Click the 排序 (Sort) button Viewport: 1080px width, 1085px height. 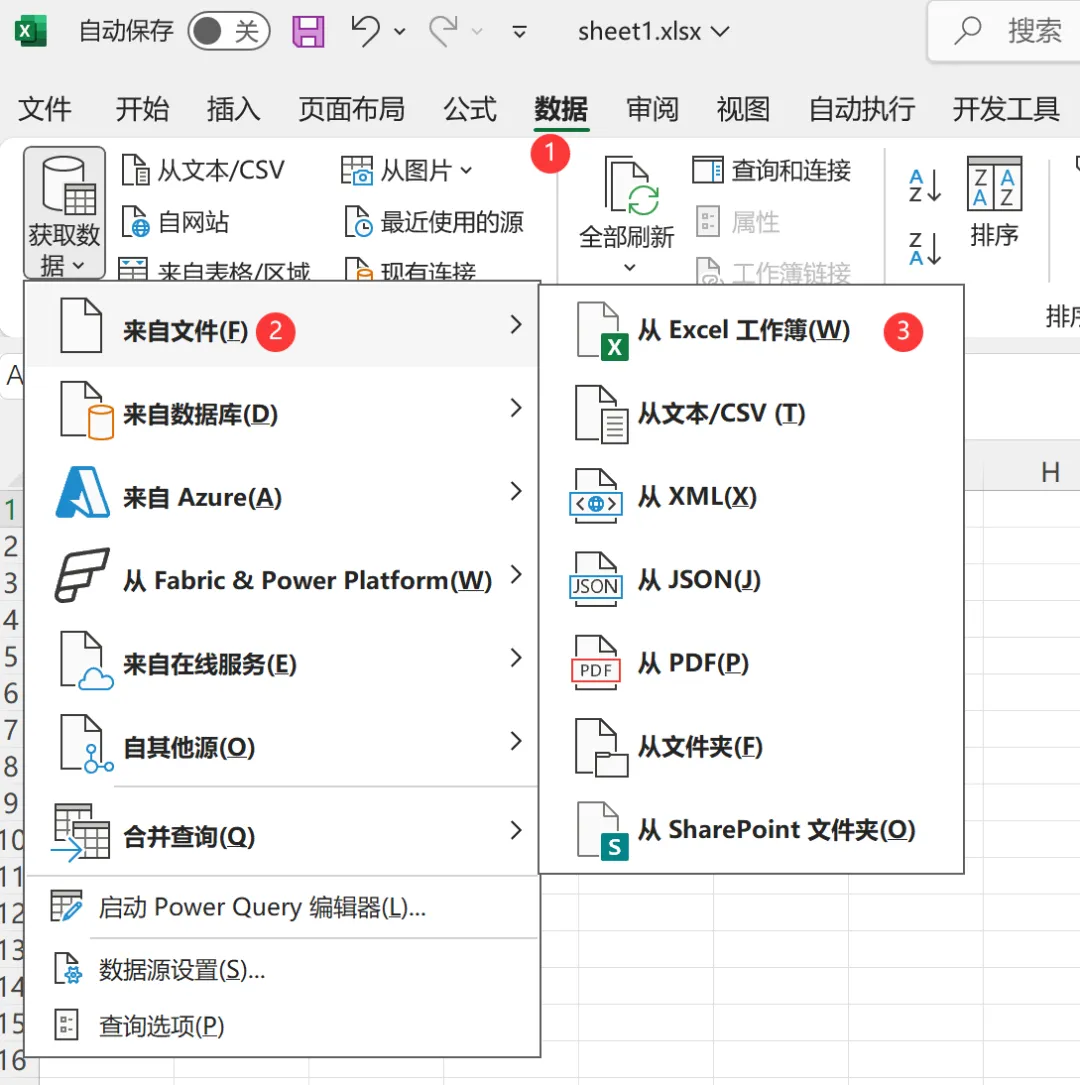[x=994, y=202]
